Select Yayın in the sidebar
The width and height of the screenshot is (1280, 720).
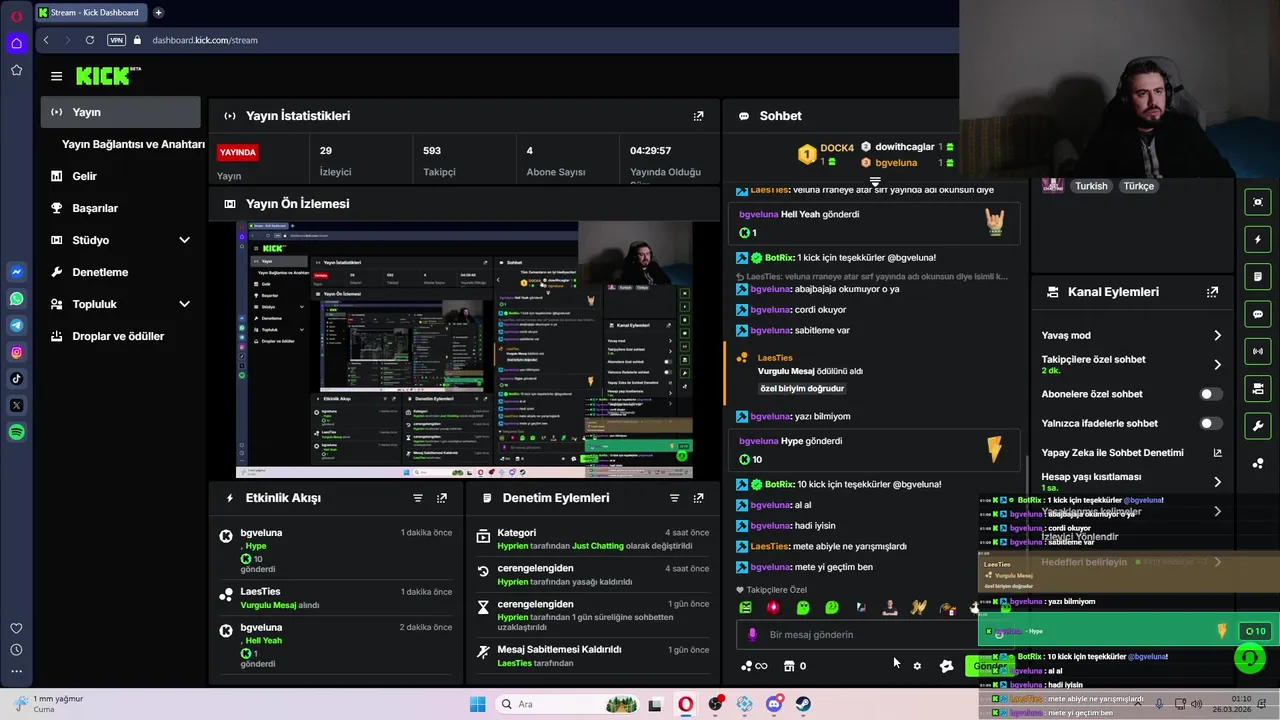[x=121, y=112]
